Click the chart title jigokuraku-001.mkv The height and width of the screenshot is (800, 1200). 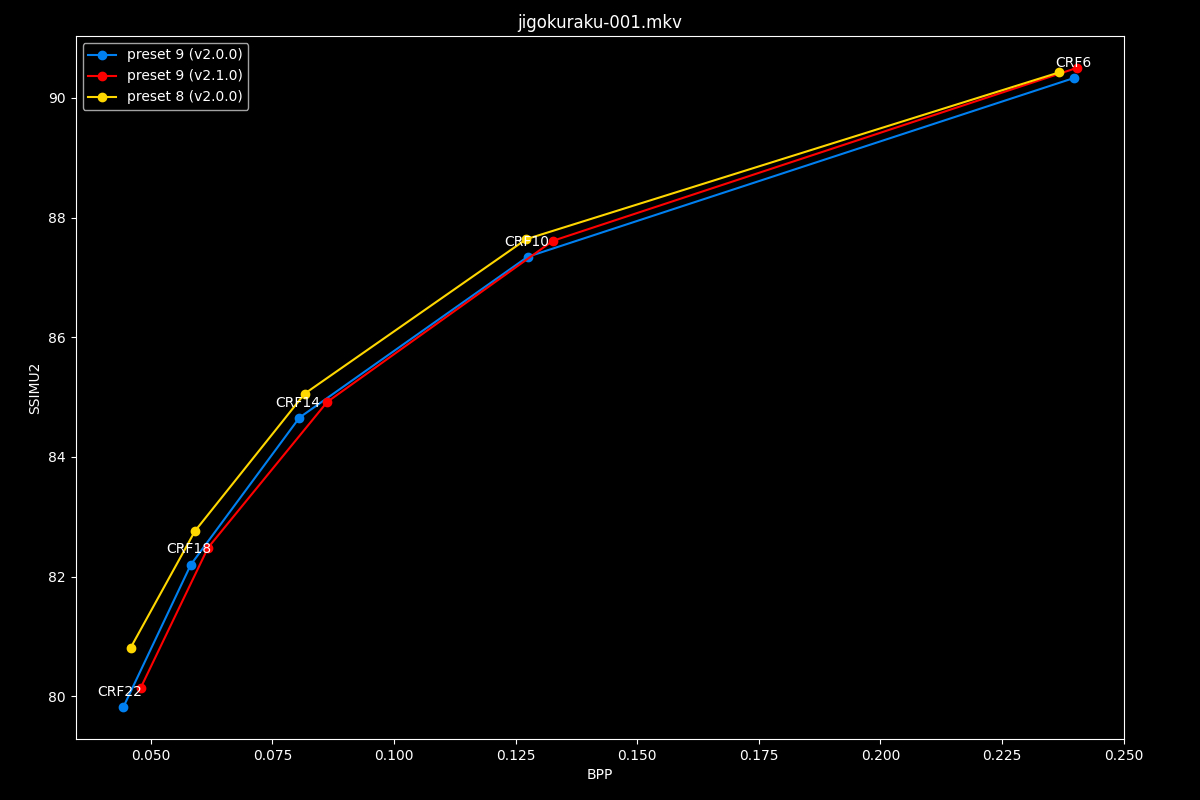tap(600, 22)
